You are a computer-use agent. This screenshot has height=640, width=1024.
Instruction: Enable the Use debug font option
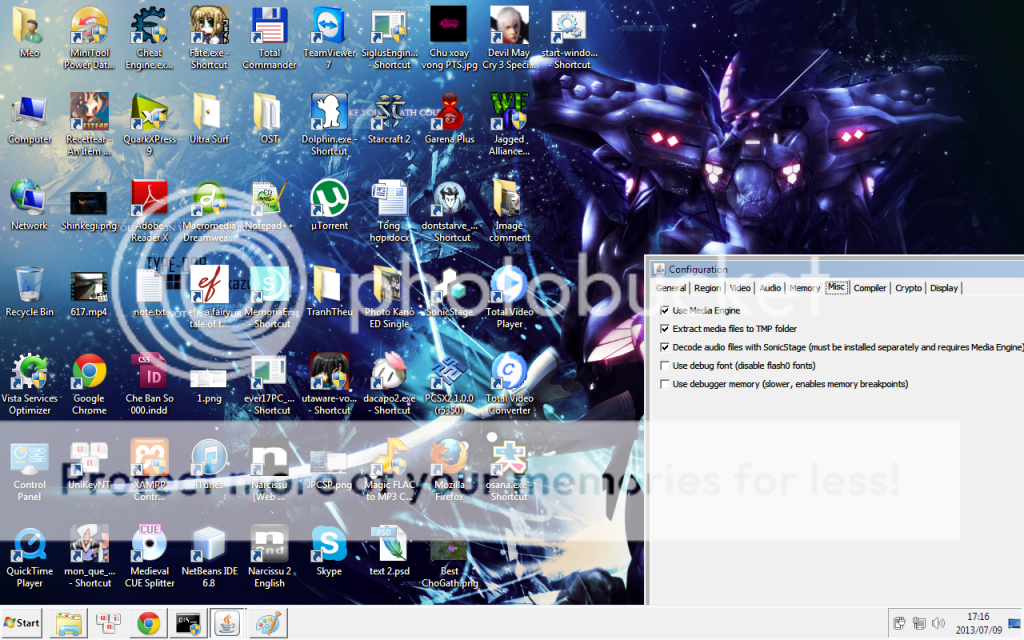tap(665, 365)
